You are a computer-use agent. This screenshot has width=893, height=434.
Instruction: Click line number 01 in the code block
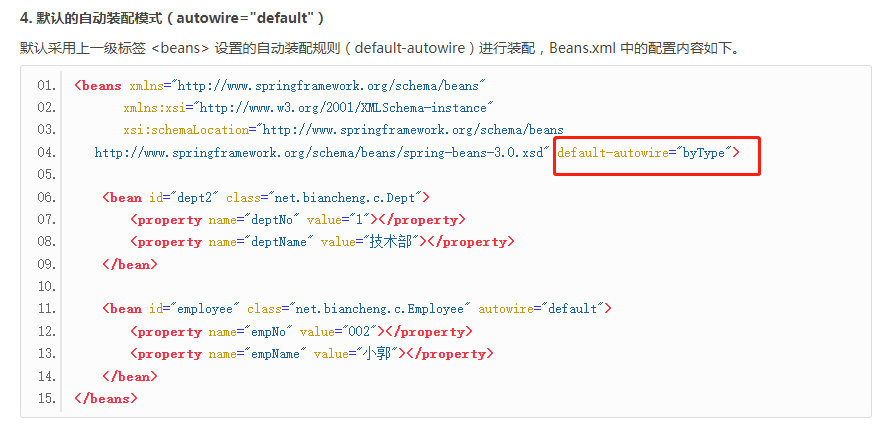(x=46, y=86)
